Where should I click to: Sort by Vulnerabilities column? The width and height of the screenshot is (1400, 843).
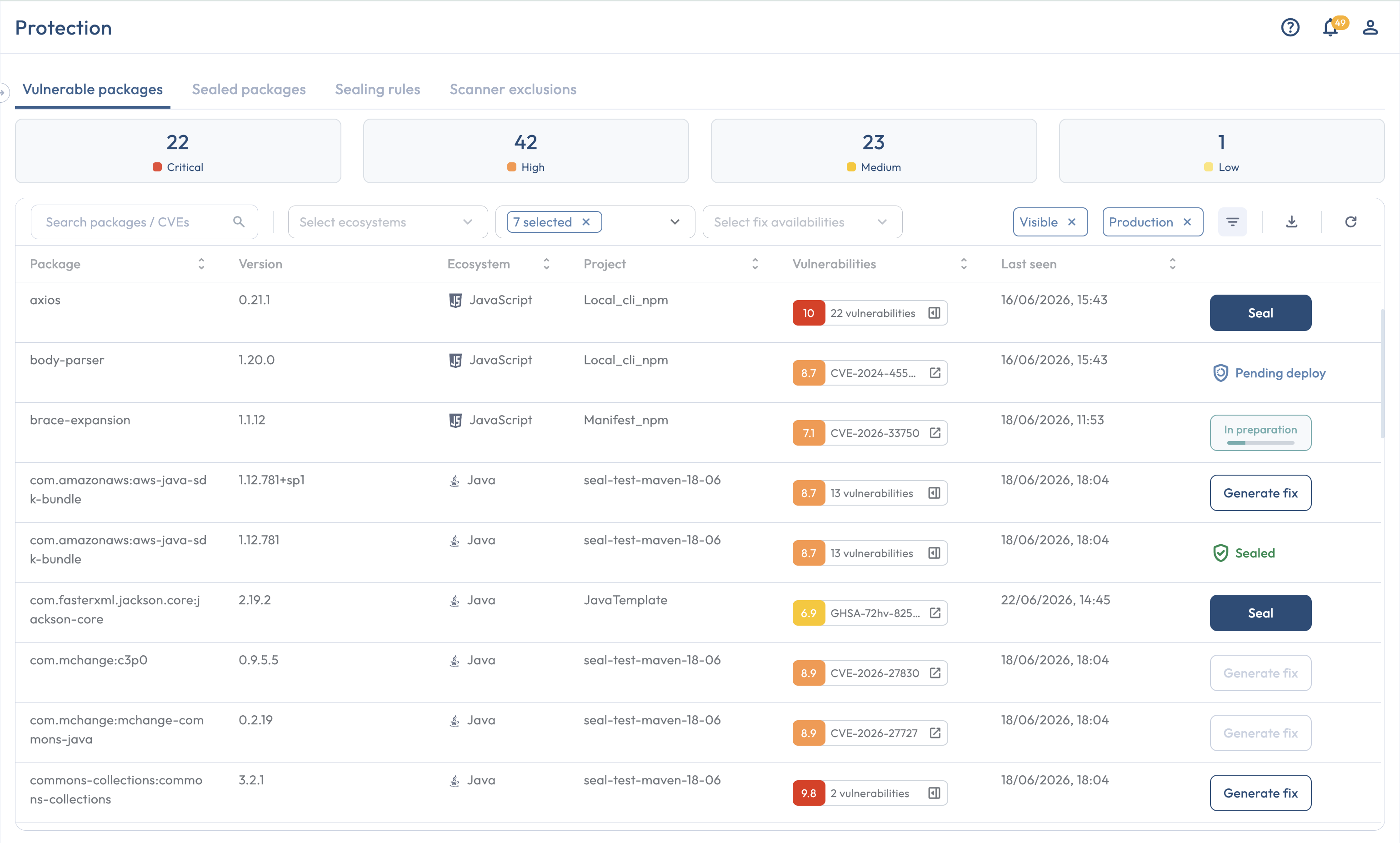click(x=964, y=264)
